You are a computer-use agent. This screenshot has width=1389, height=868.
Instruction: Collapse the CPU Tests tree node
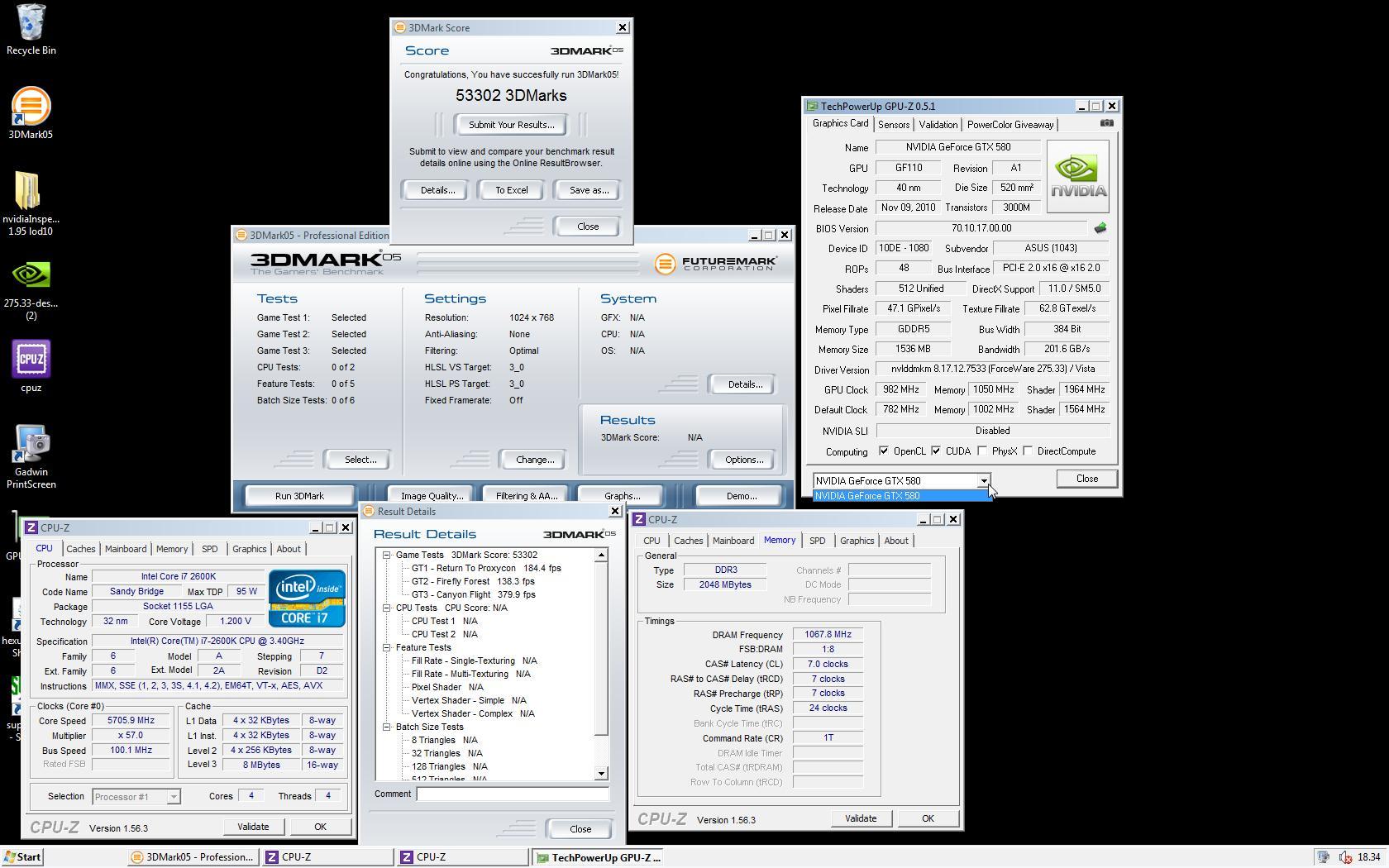386,608
